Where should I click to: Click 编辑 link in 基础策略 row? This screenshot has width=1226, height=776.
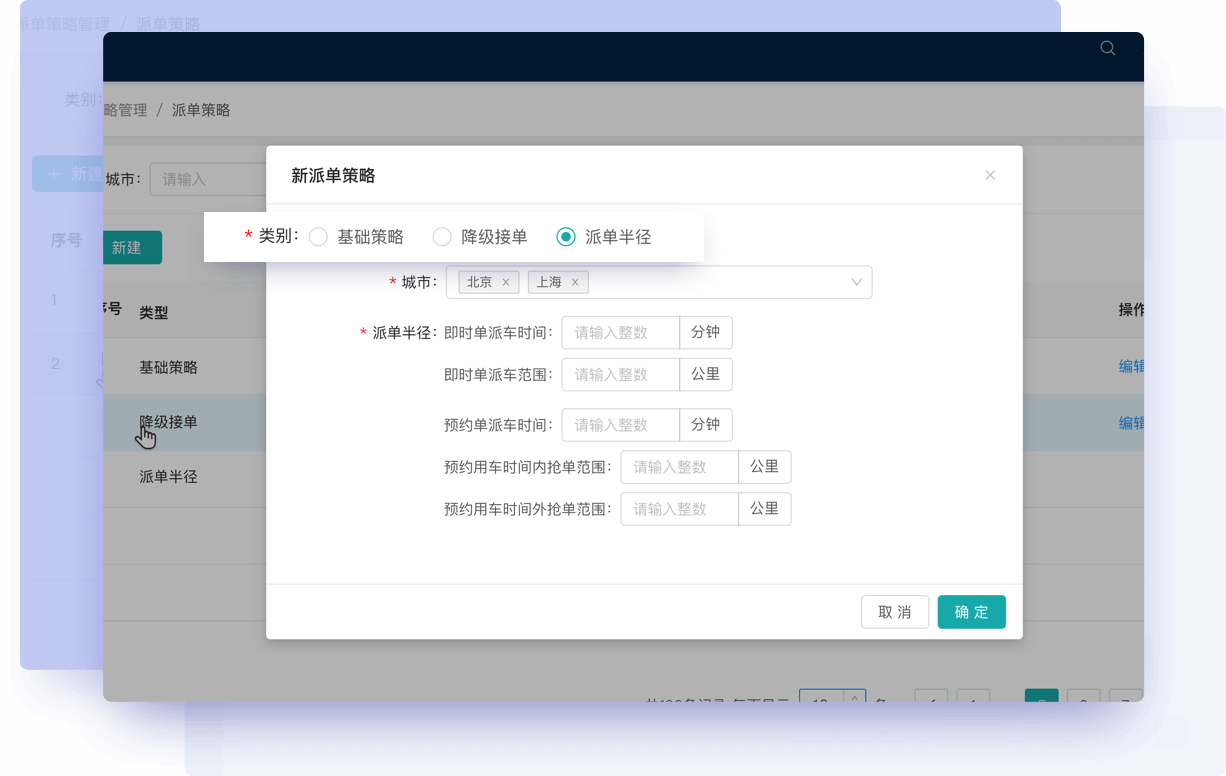[x=1131, y=367]
